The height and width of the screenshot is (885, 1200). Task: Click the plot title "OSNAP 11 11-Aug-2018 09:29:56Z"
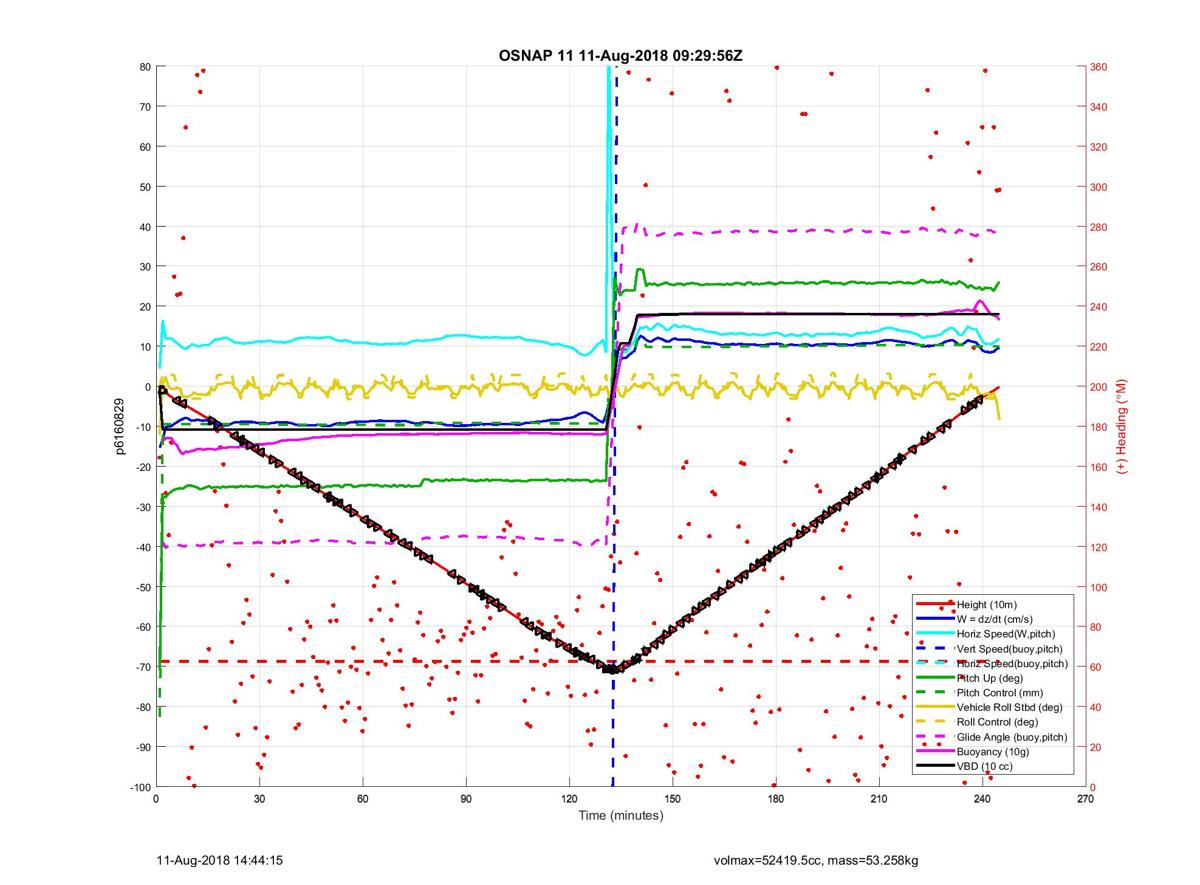click(x=620, y=55)
